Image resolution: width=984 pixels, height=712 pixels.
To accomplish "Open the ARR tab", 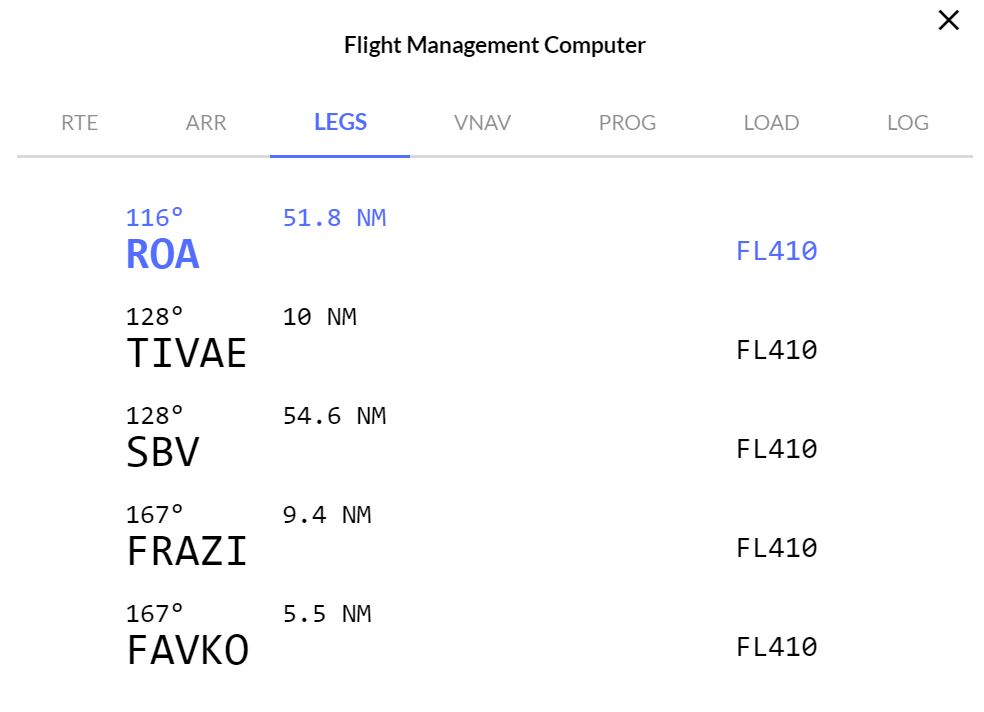I will click(206, 123).
